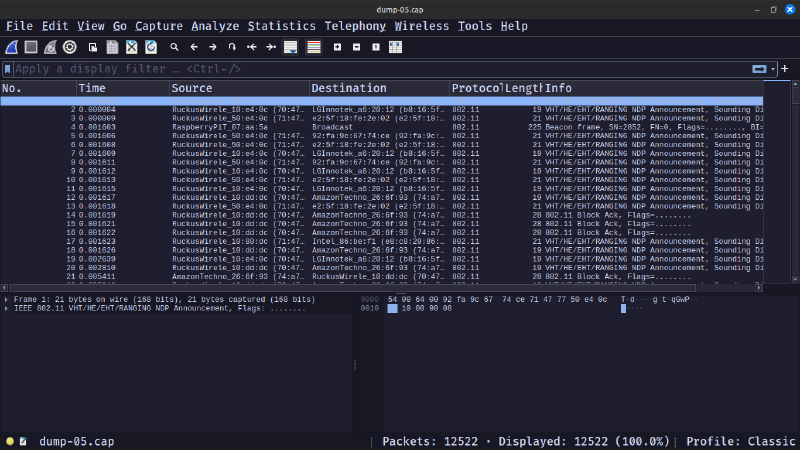Stop the running capture
This screenshot has width=800, height=450.
click(x=31, y=47)
